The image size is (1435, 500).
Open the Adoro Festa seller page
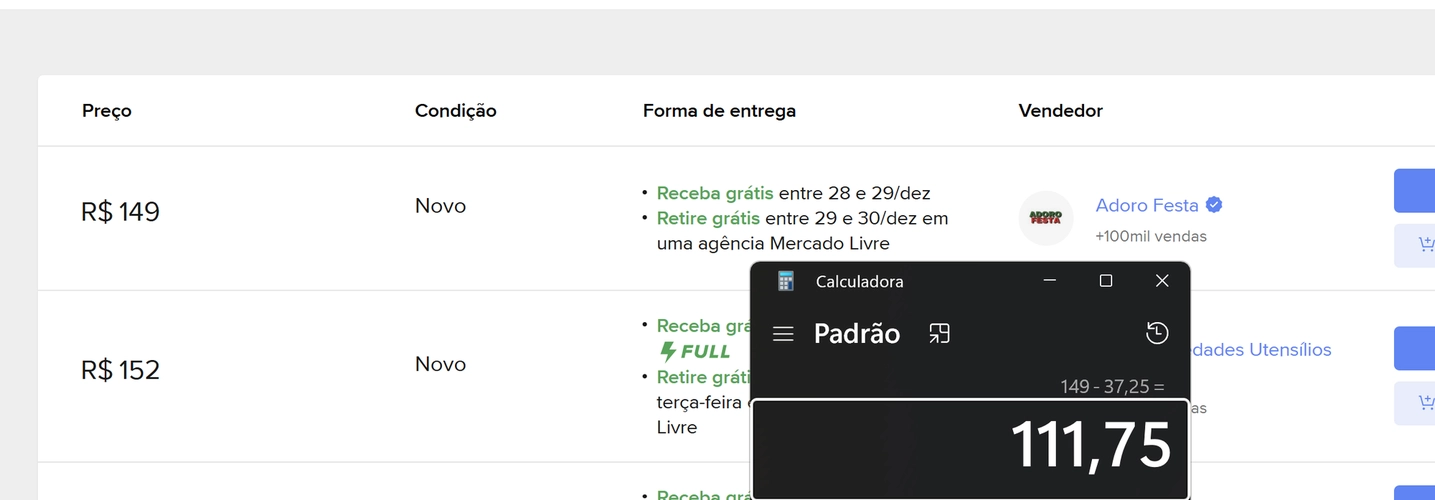click(1146, 205)
